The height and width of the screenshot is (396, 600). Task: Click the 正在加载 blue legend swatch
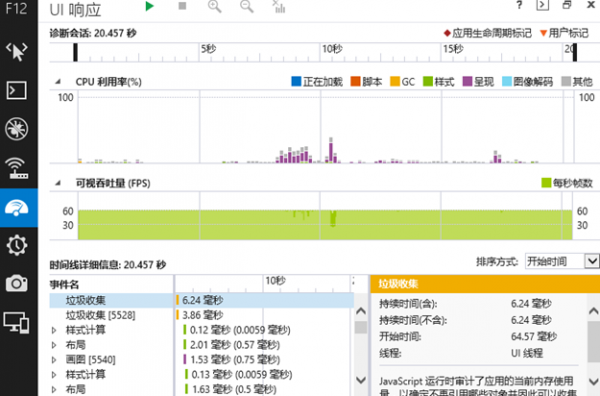[296, 81]
